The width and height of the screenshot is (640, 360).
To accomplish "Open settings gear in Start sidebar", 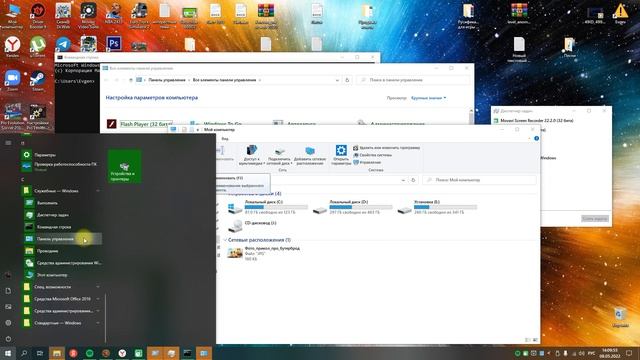I will pyautogui.click(x=8, y=322).
